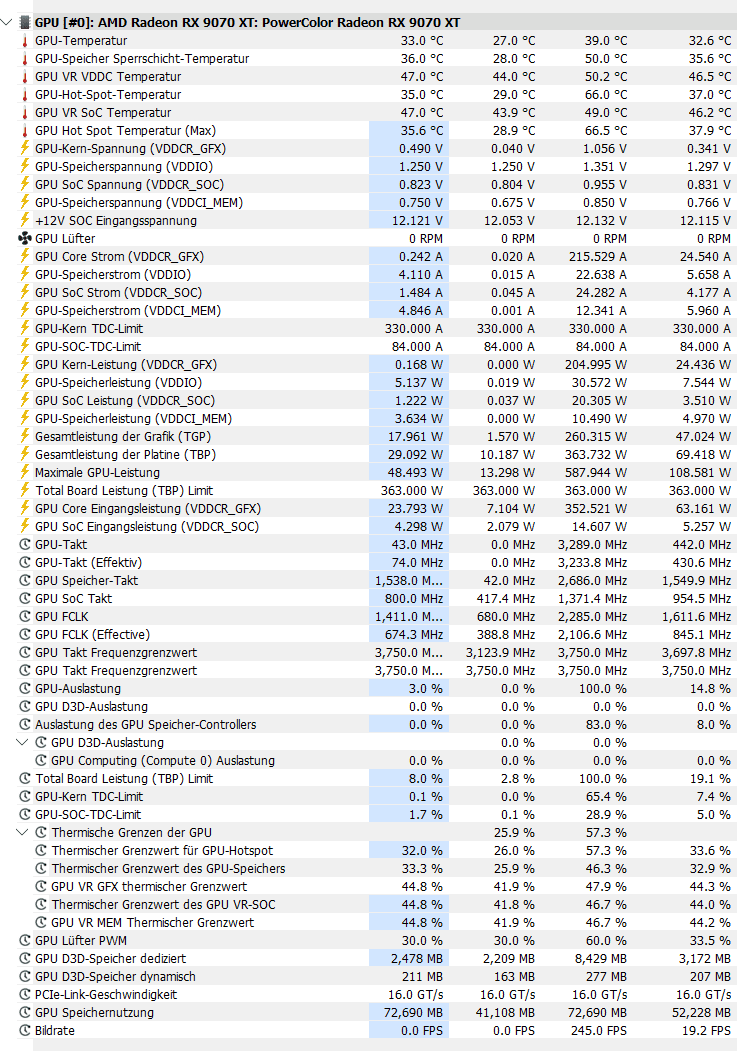The height and width of the screenshot is (1051, 754).
Task: Click the 245.0 FPS maximum Bildrate value
Action: 599,1030
